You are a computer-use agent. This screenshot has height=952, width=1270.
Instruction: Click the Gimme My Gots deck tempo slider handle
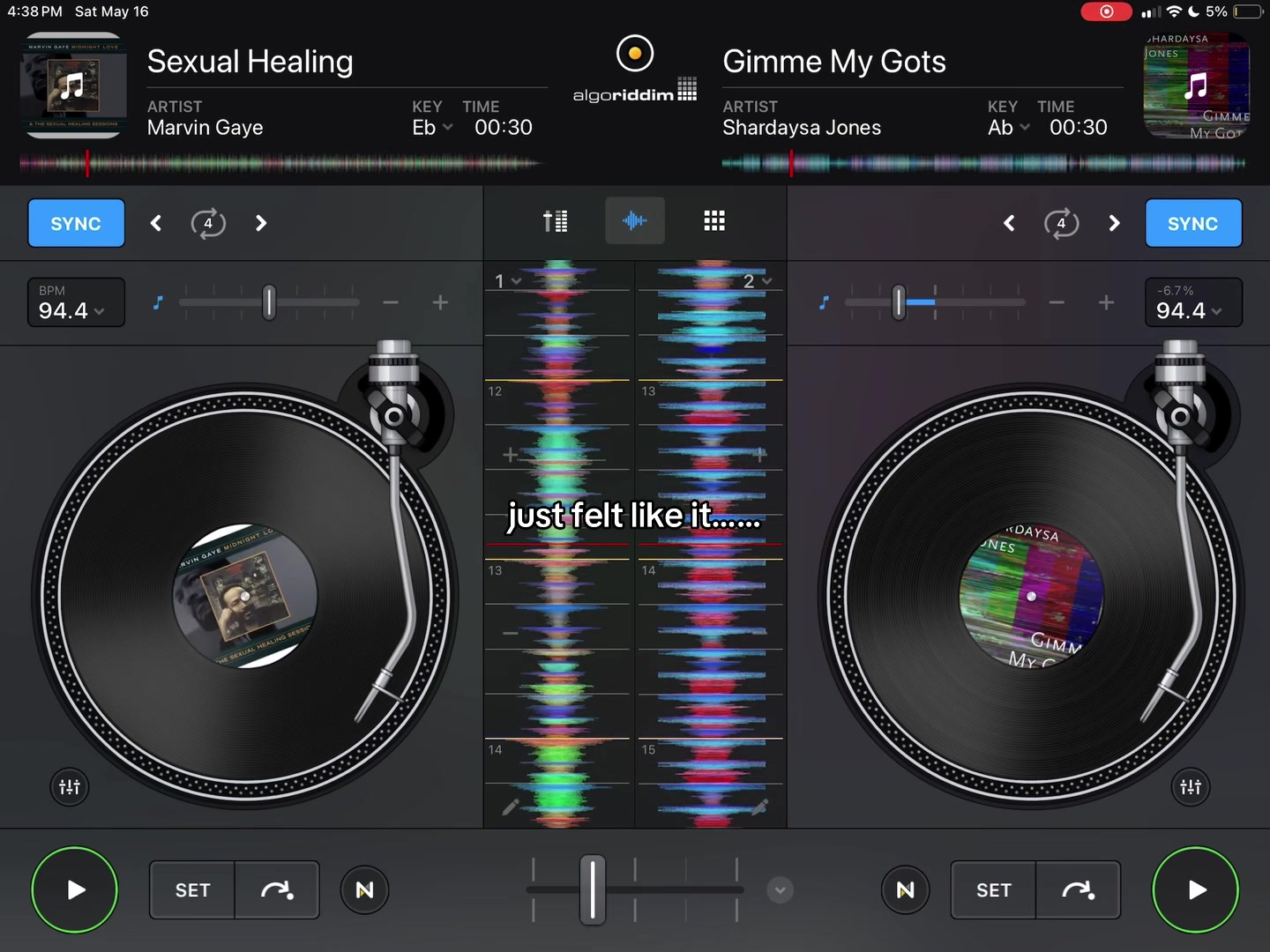[x=899, y=302]
